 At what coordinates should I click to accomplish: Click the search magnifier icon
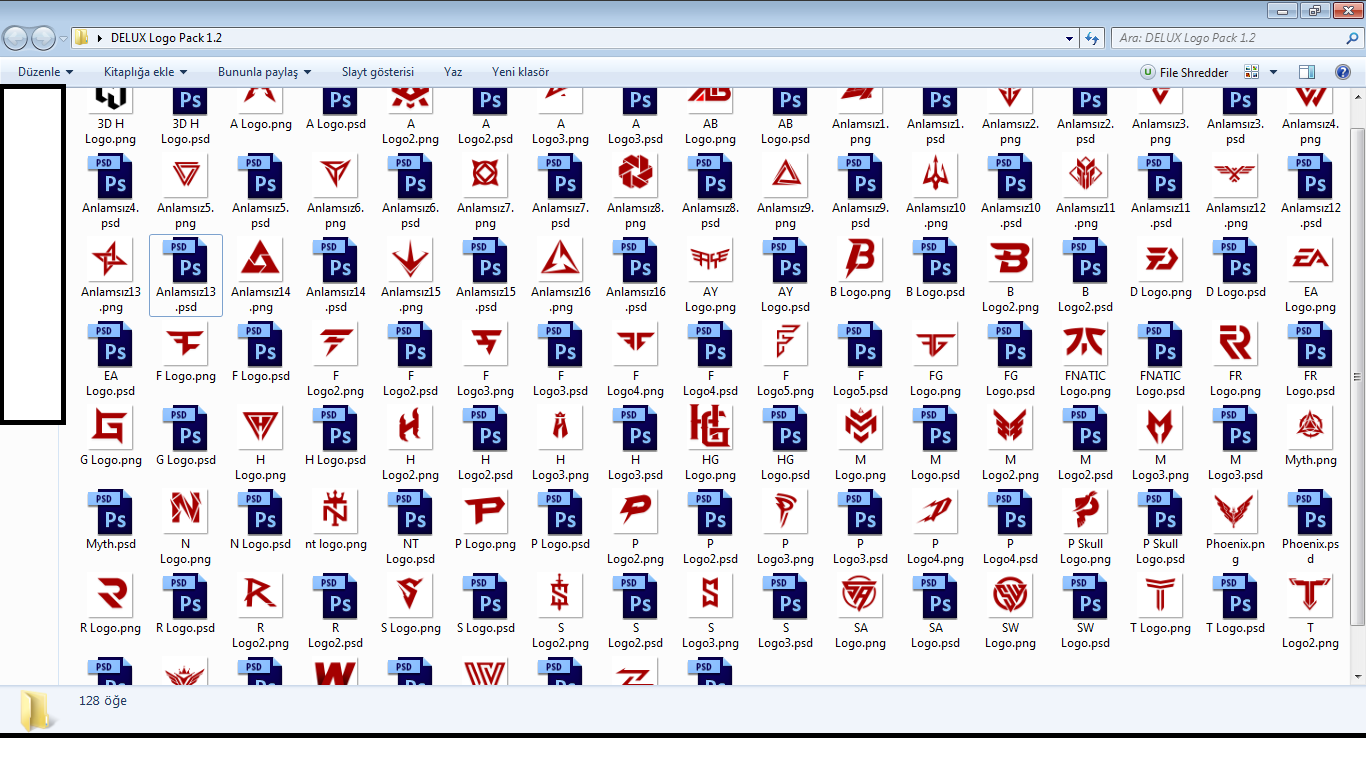point(1352,38)
